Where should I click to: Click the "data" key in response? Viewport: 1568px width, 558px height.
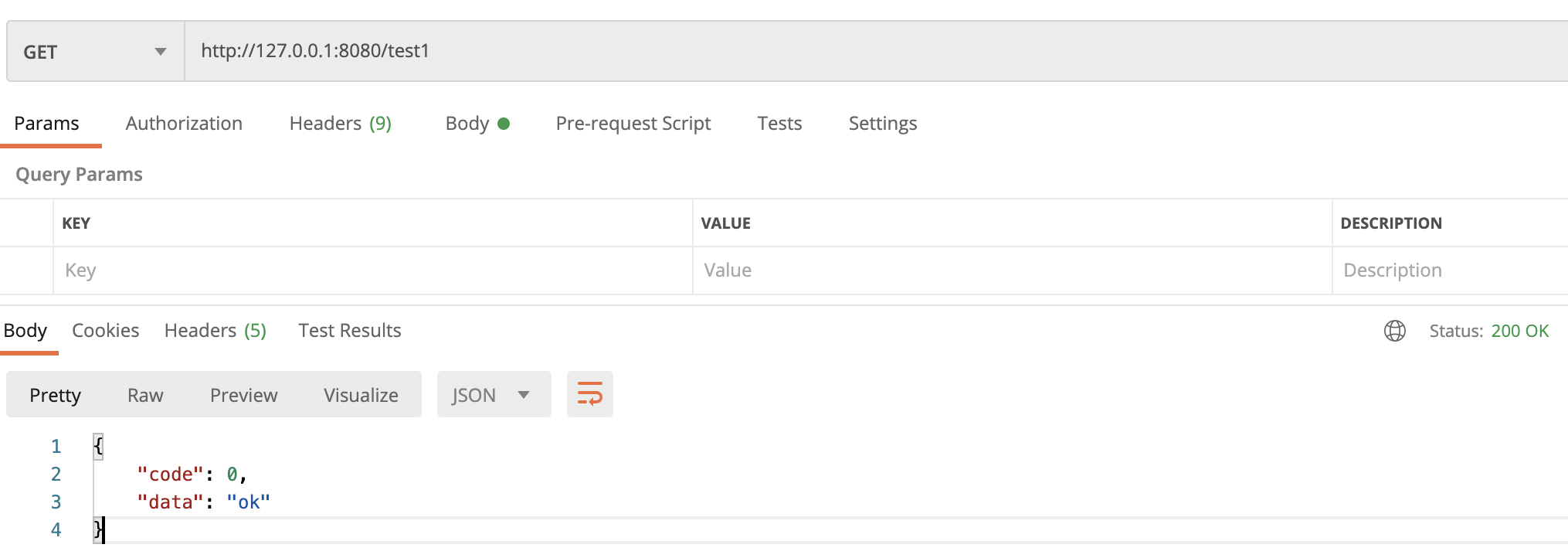pyautogui.click(x=170, y=502)
